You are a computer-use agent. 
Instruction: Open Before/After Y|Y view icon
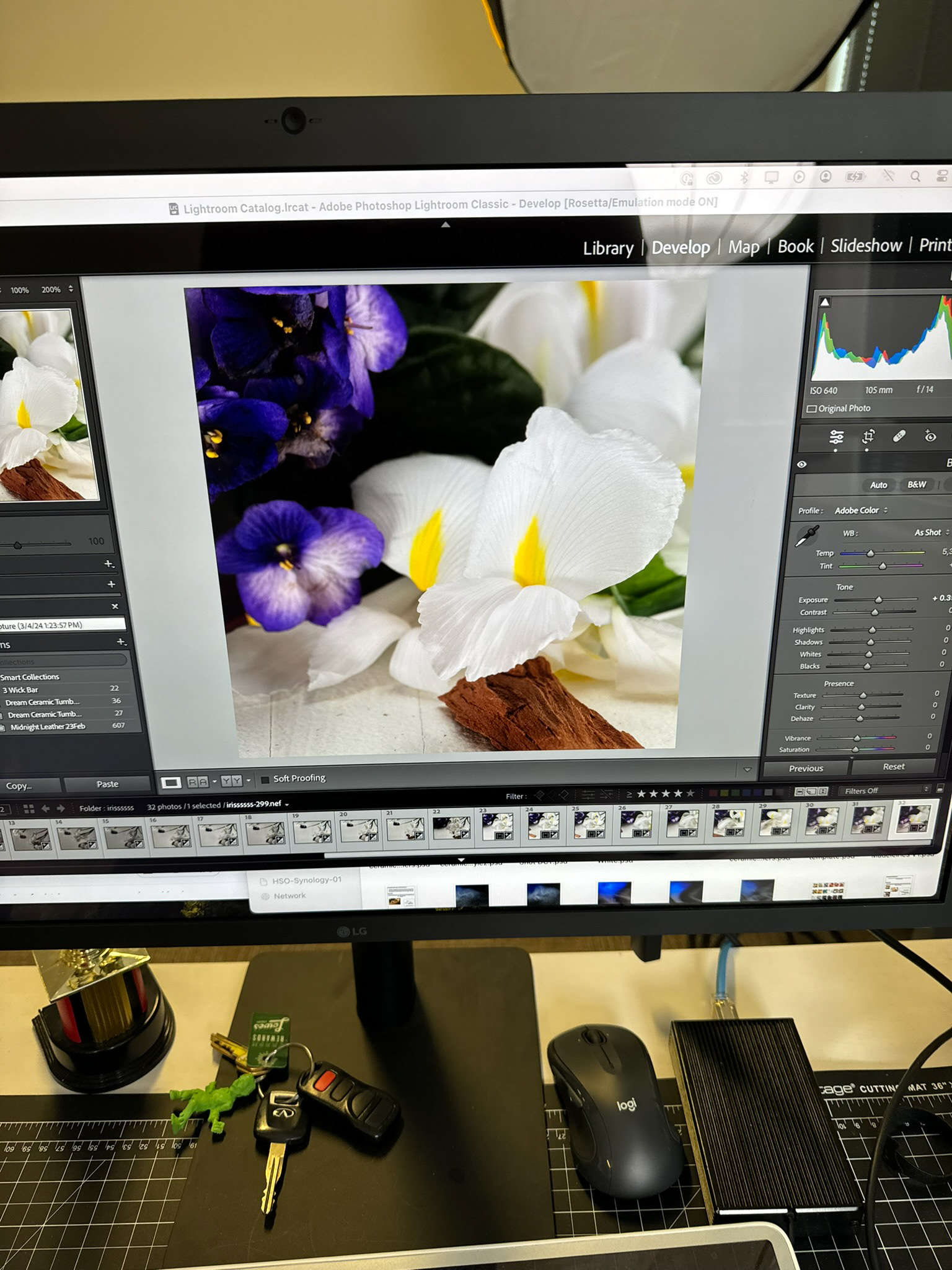[231, 781]
